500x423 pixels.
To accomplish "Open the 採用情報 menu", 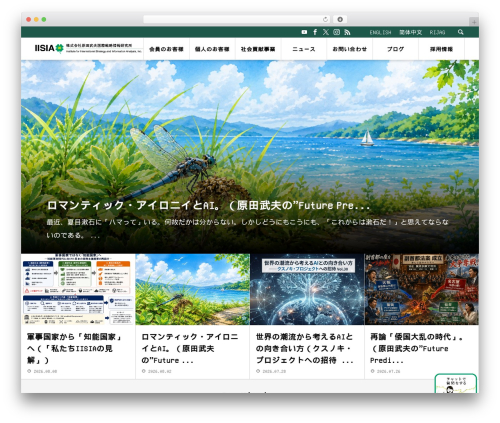I will point(441,49).
